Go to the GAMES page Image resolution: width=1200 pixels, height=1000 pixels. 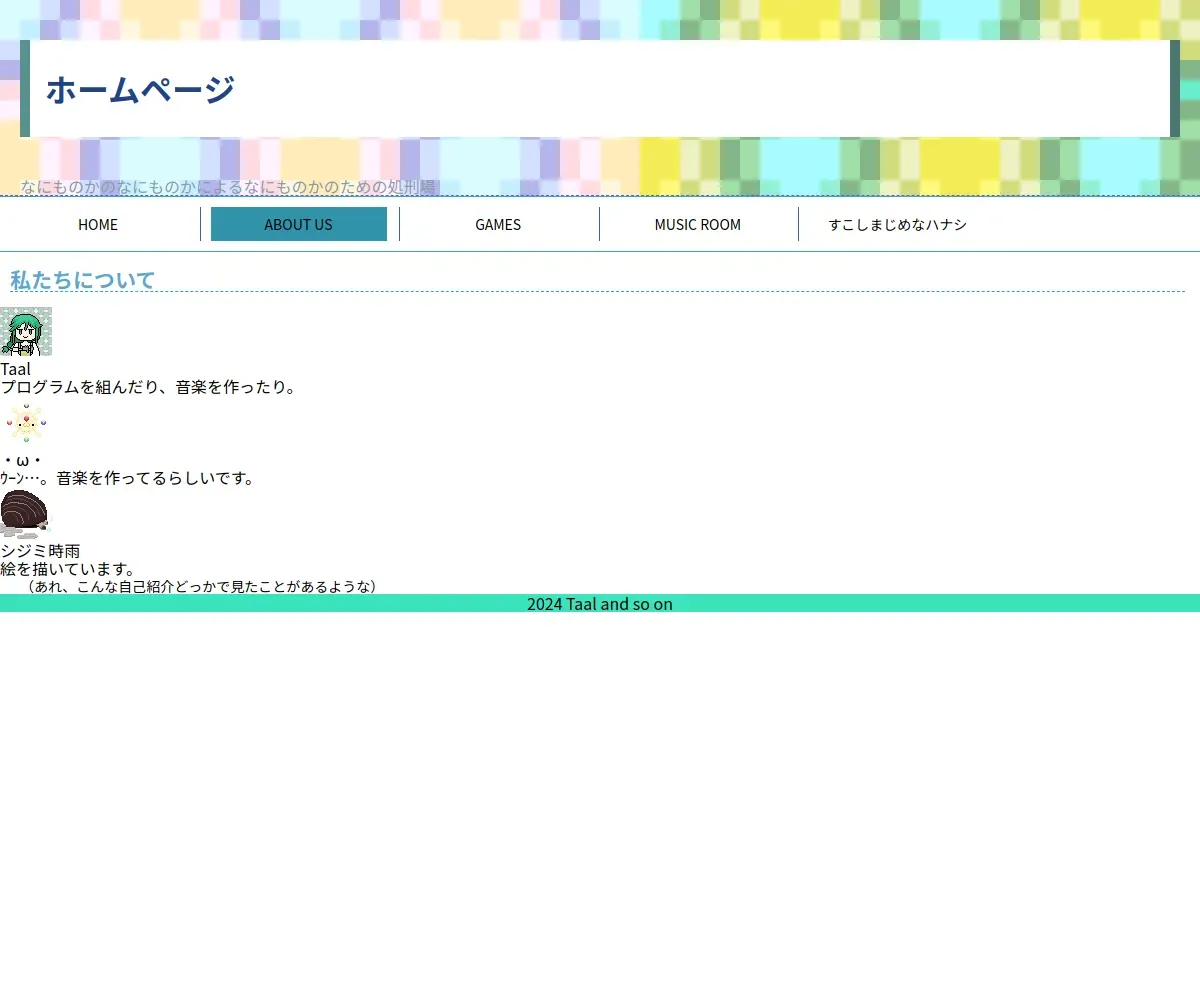point(498,224)
